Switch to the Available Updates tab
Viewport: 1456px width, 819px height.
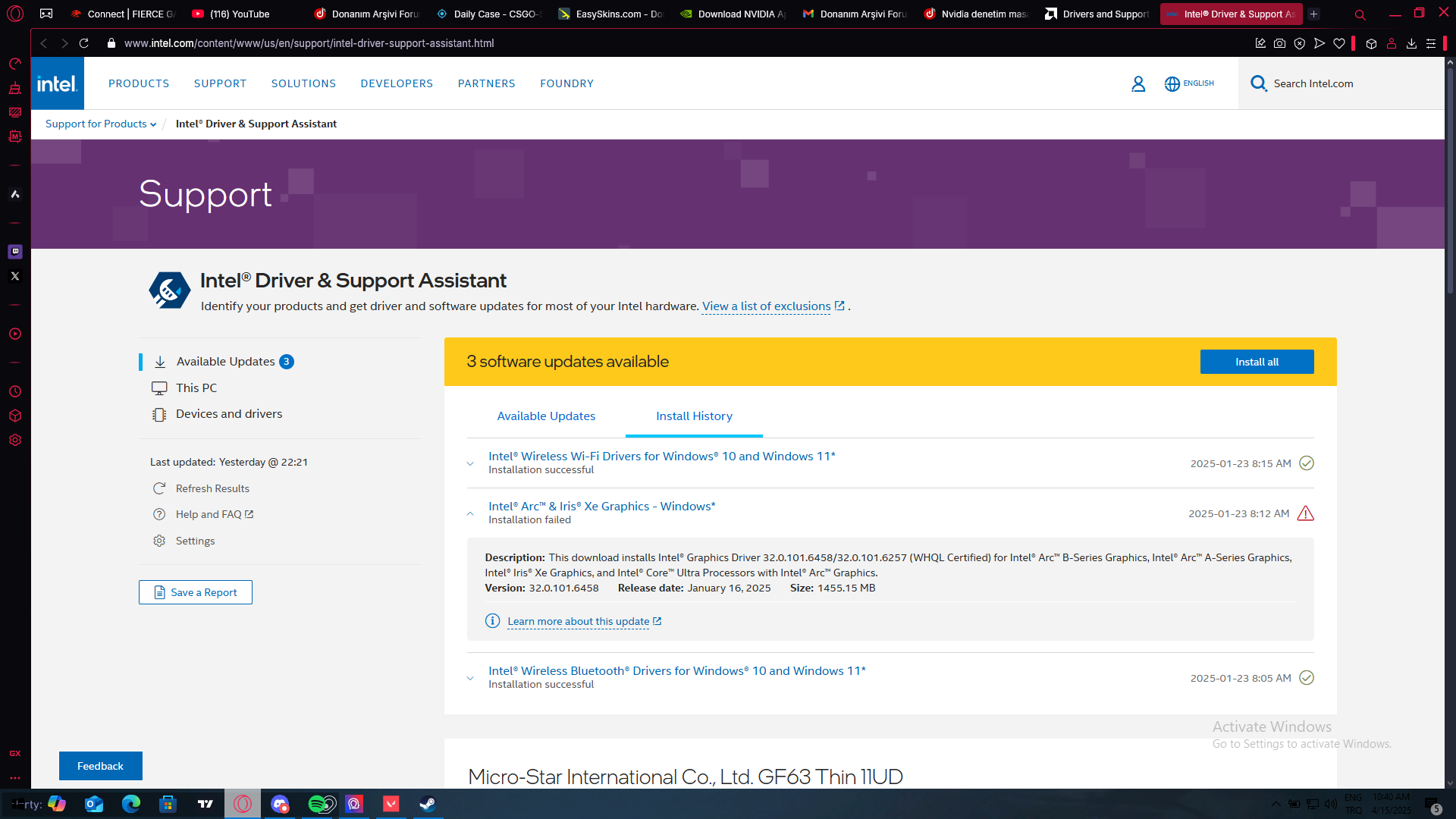click(x=546, y=416)
